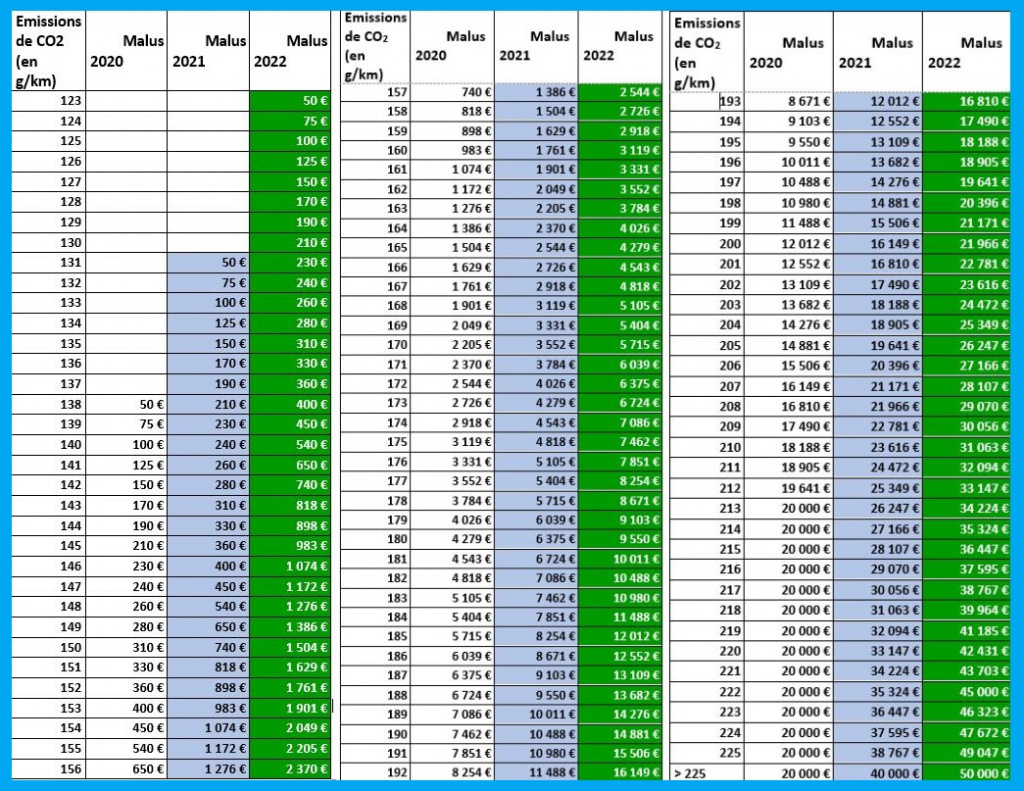This screenshot has width=1024, height=791.
Task: Click the Malus 2020 cell for 138 g/km
Action: click(127, 404)
